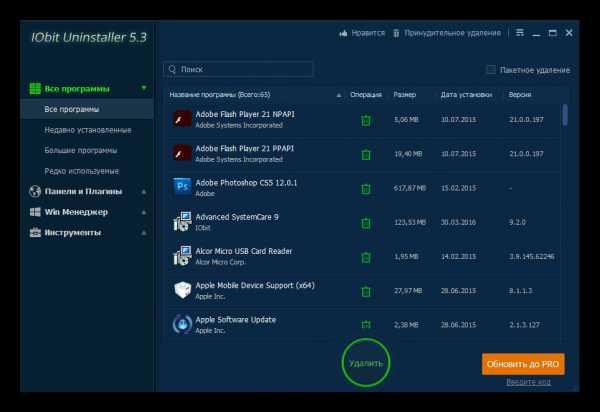Click the green grid Все программы icon
This screenshot has width=600, height=412.
point(35,89)
